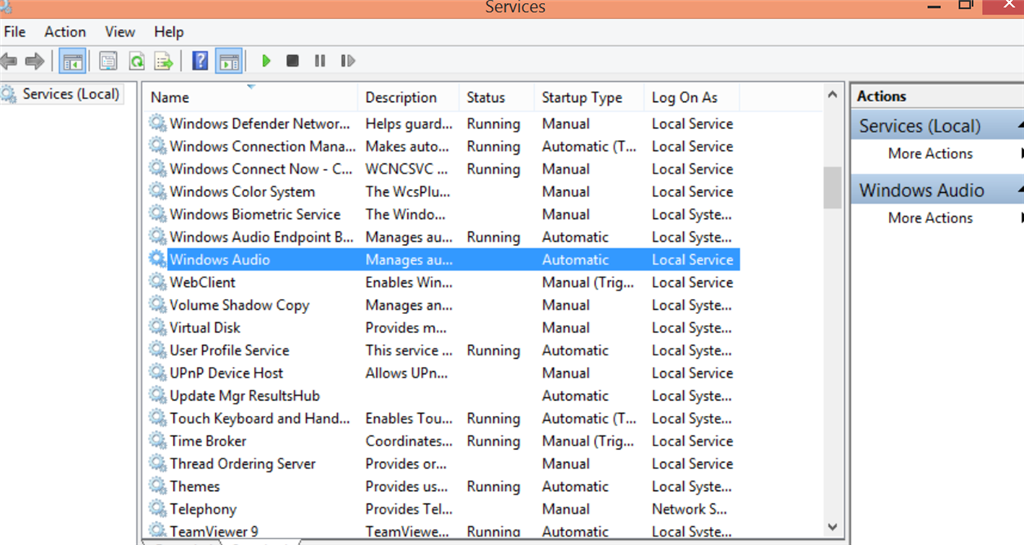Click 'Coordinates...' description of Time Broker
Viewport: 1024px width, 545px height.
(x=408, y=441)
